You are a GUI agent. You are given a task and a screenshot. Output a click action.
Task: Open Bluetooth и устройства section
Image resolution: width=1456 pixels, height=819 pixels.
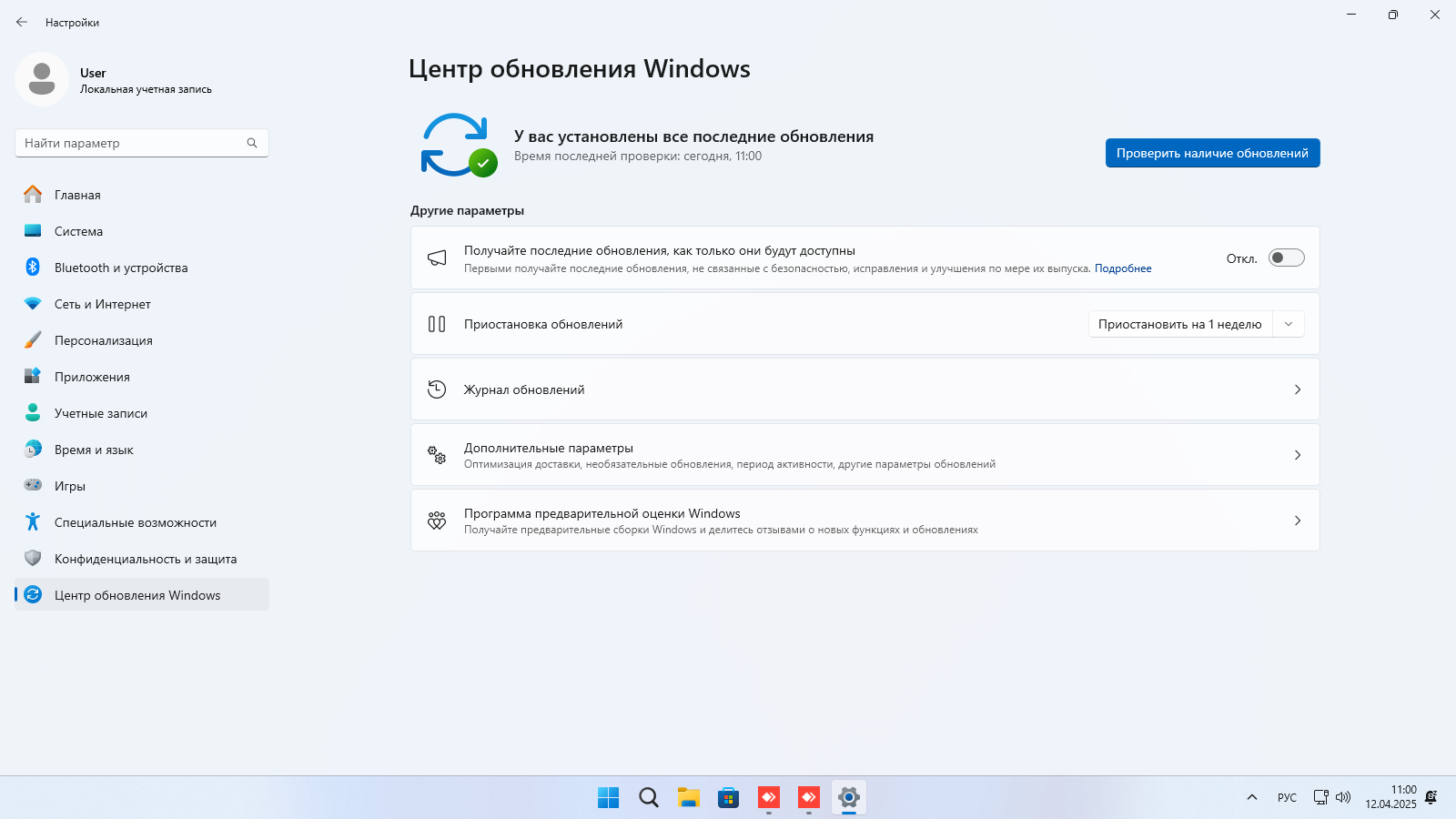pos(142,268)
